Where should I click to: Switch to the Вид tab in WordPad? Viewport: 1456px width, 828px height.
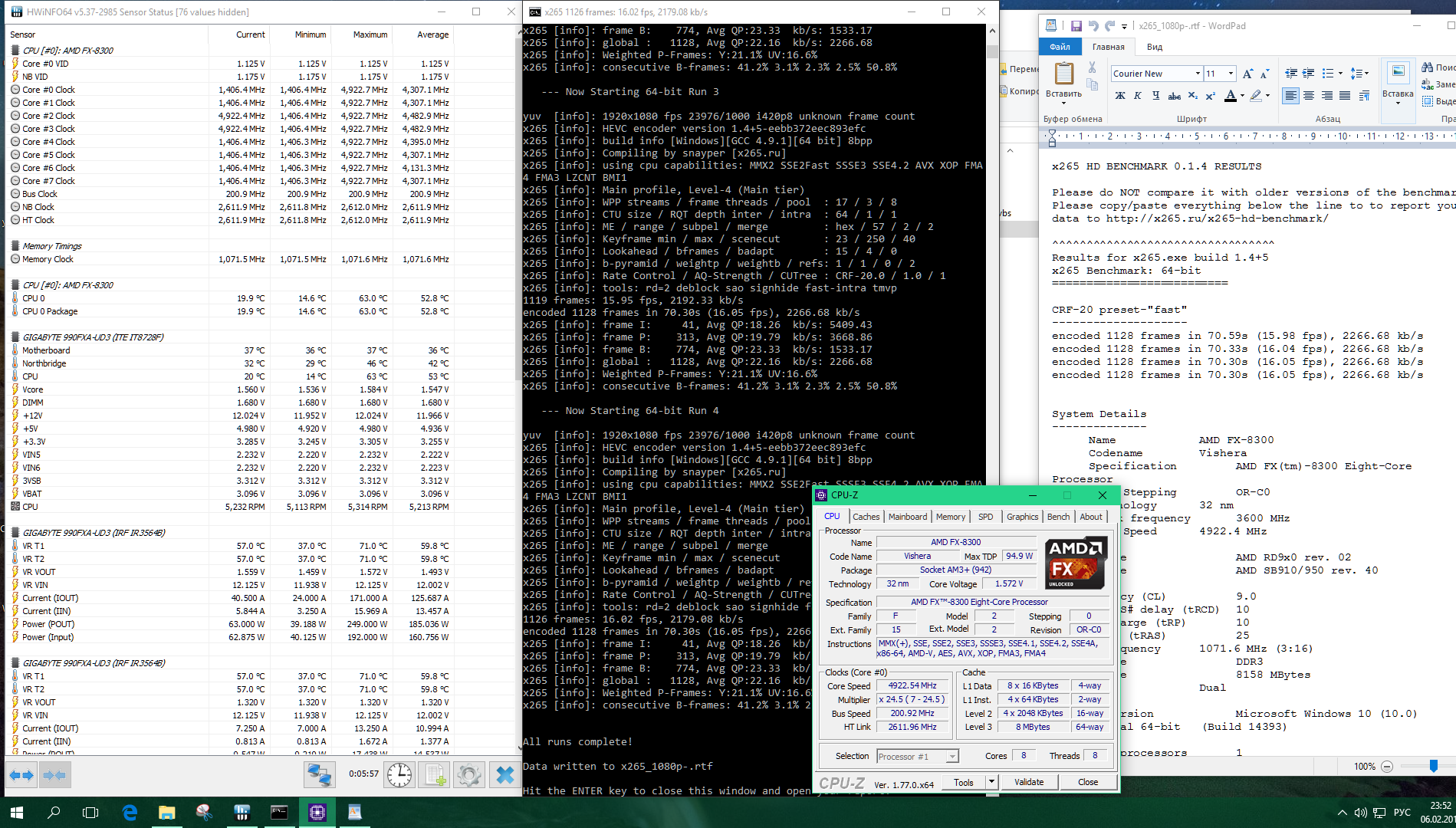[1155, 47]
